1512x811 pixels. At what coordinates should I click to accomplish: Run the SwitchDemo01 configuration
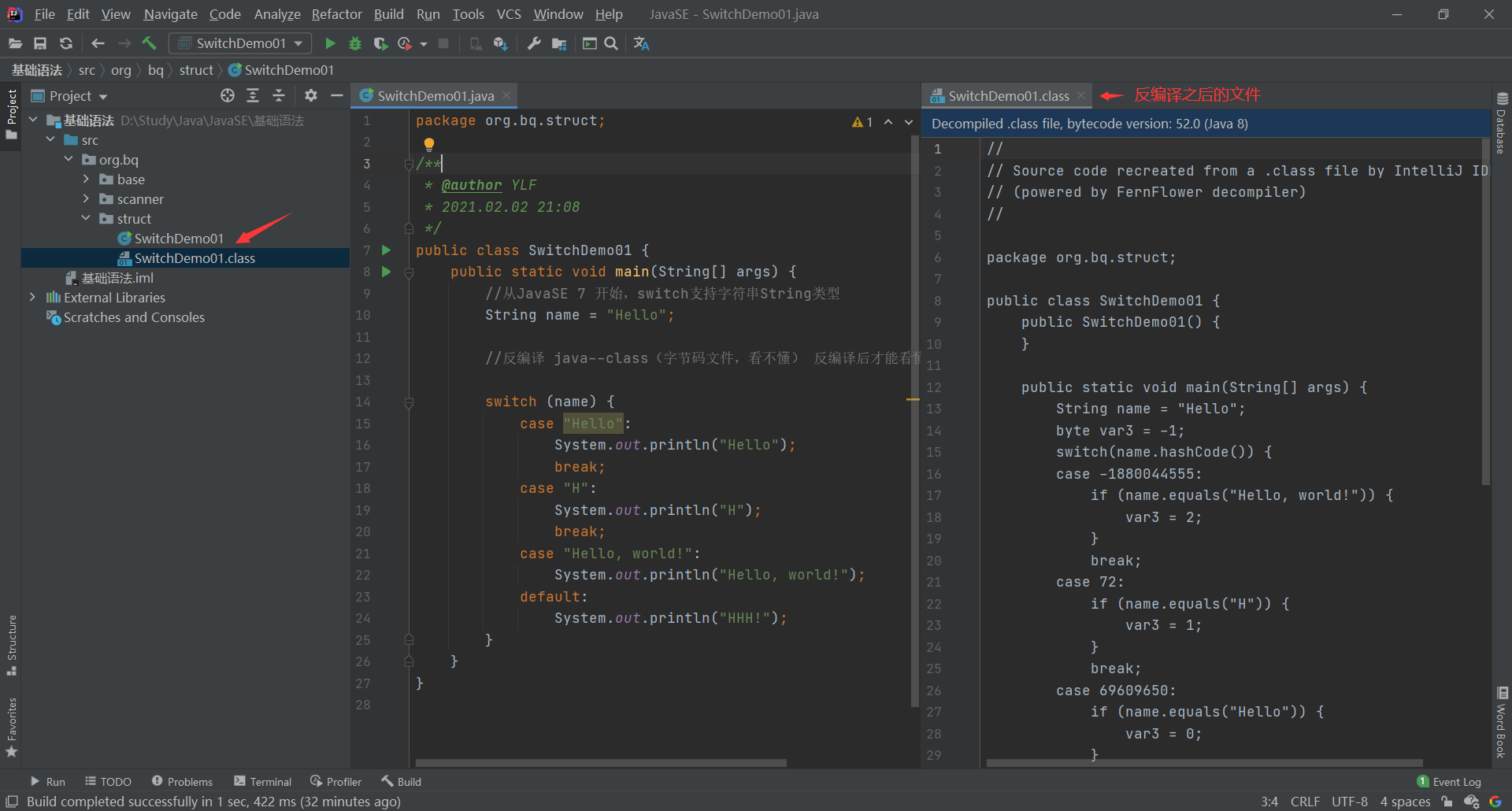tap(330, 43)
